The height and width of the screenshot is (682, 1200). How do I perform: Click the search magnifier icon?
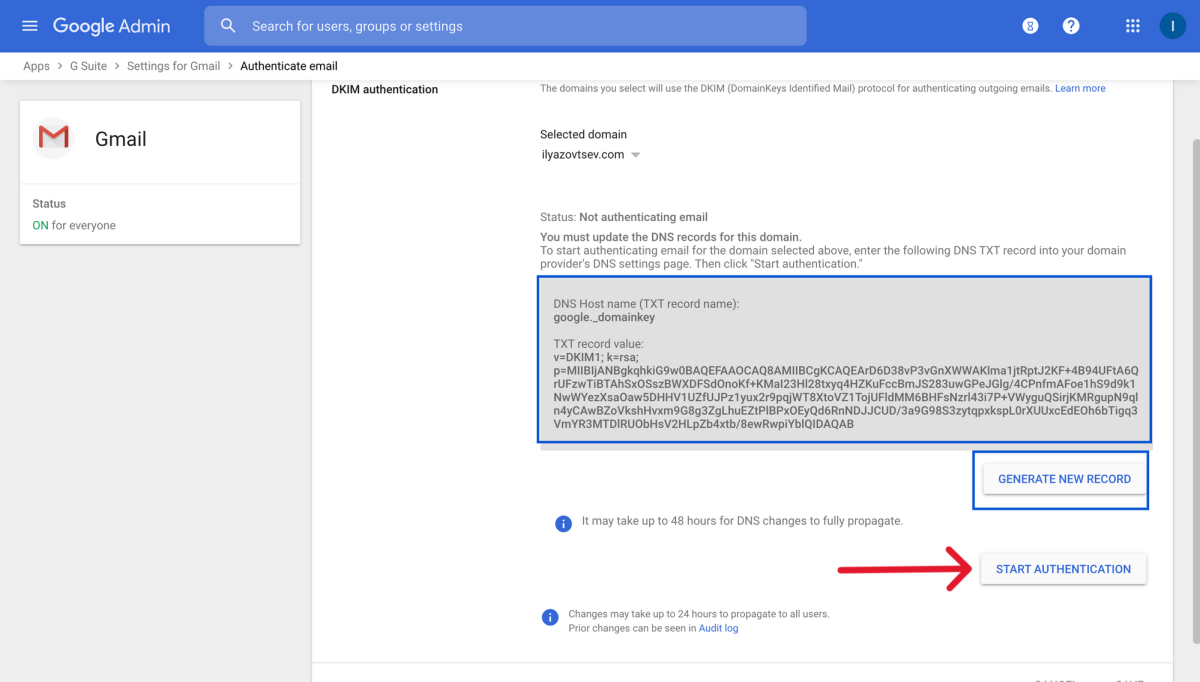229,26
